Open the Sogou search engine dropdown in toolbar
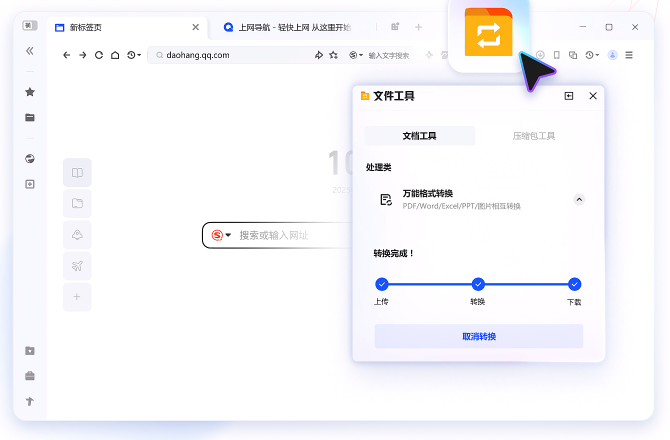Screen dimensions: 670x440 point(356,55)
